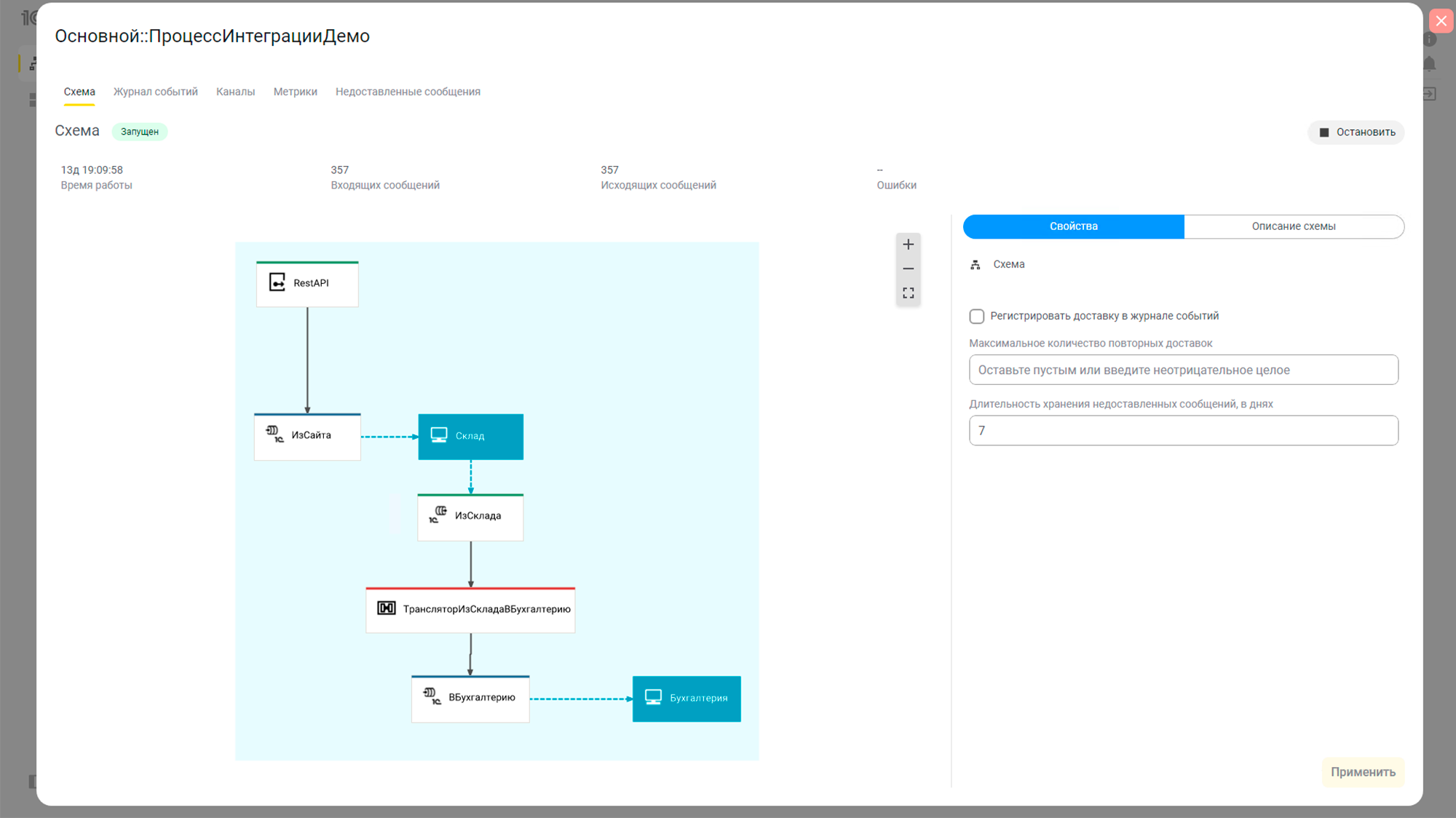
Task: Click the zoom in plus icon
Action: click(x=908, y=245)
